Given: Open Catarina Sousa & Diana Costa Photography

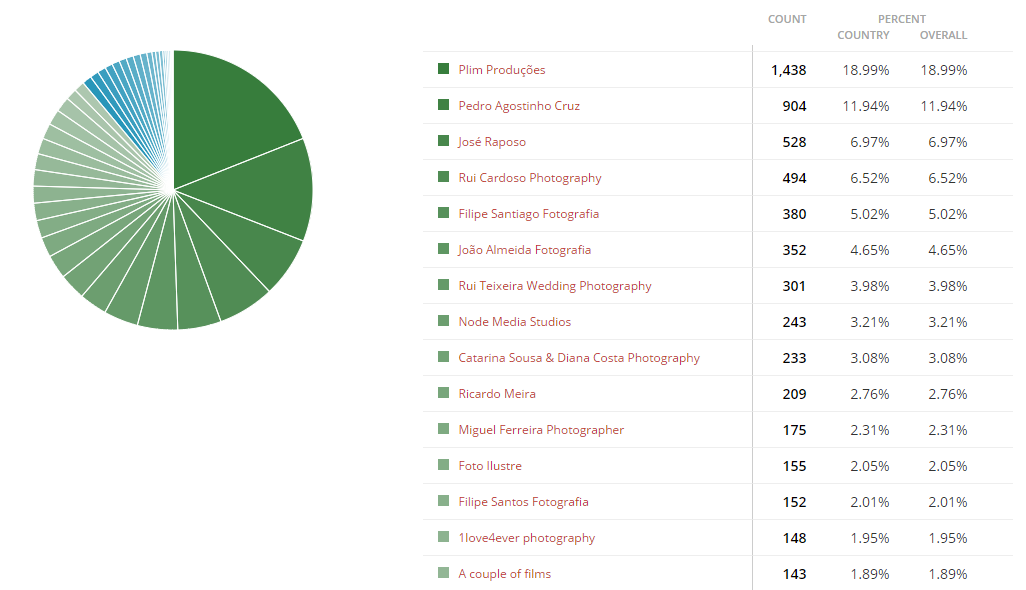Looking at the screenshot, I should tap(578, 358).
